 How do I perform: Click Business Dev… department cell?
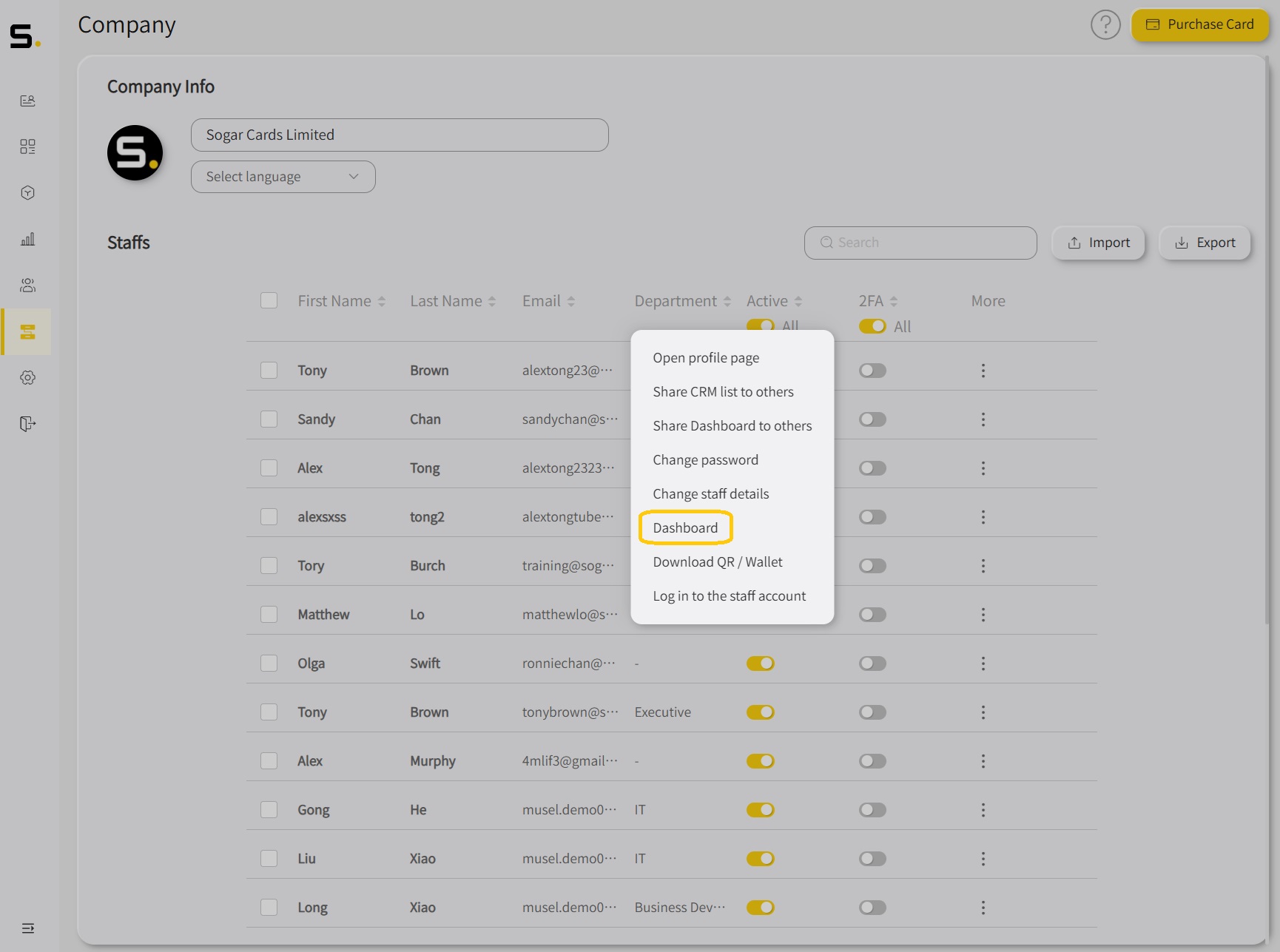click(x=679, y=908)
